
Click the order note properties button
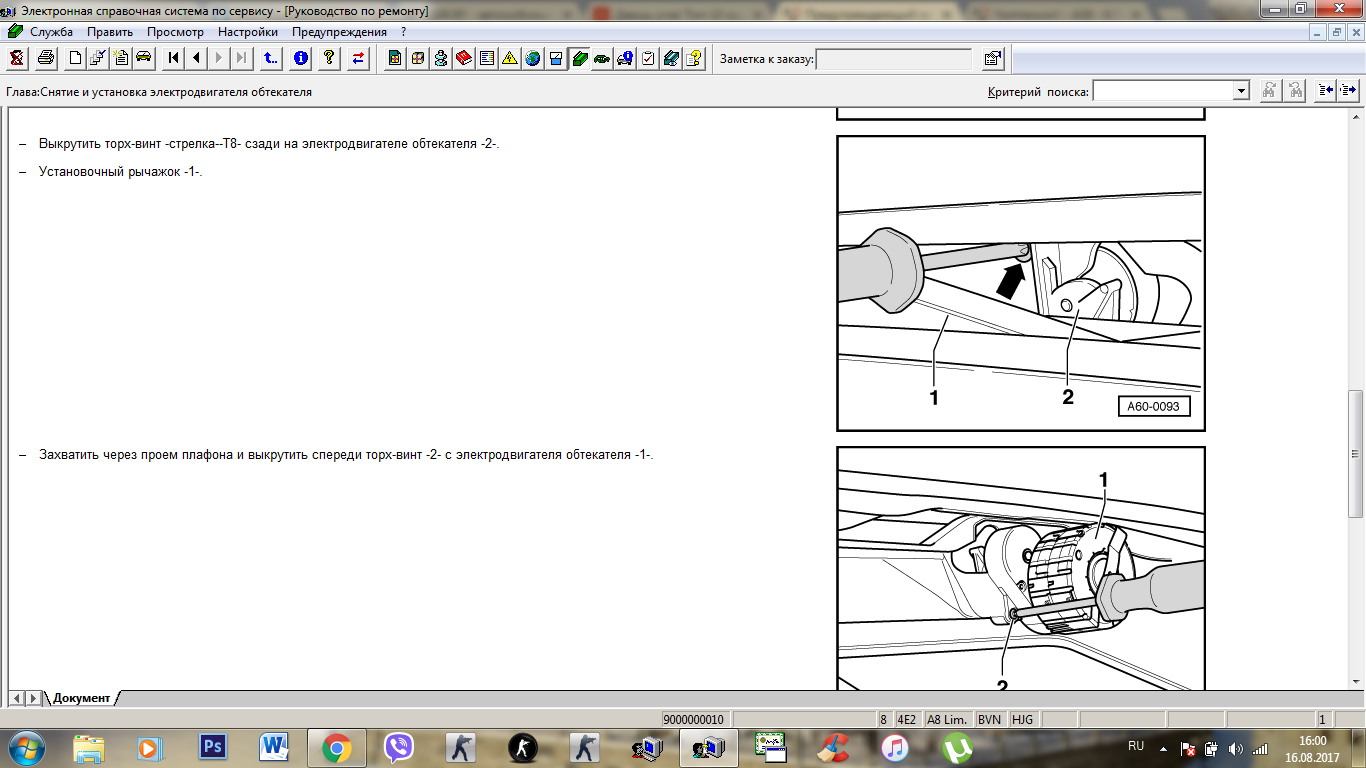coord(992,59)
